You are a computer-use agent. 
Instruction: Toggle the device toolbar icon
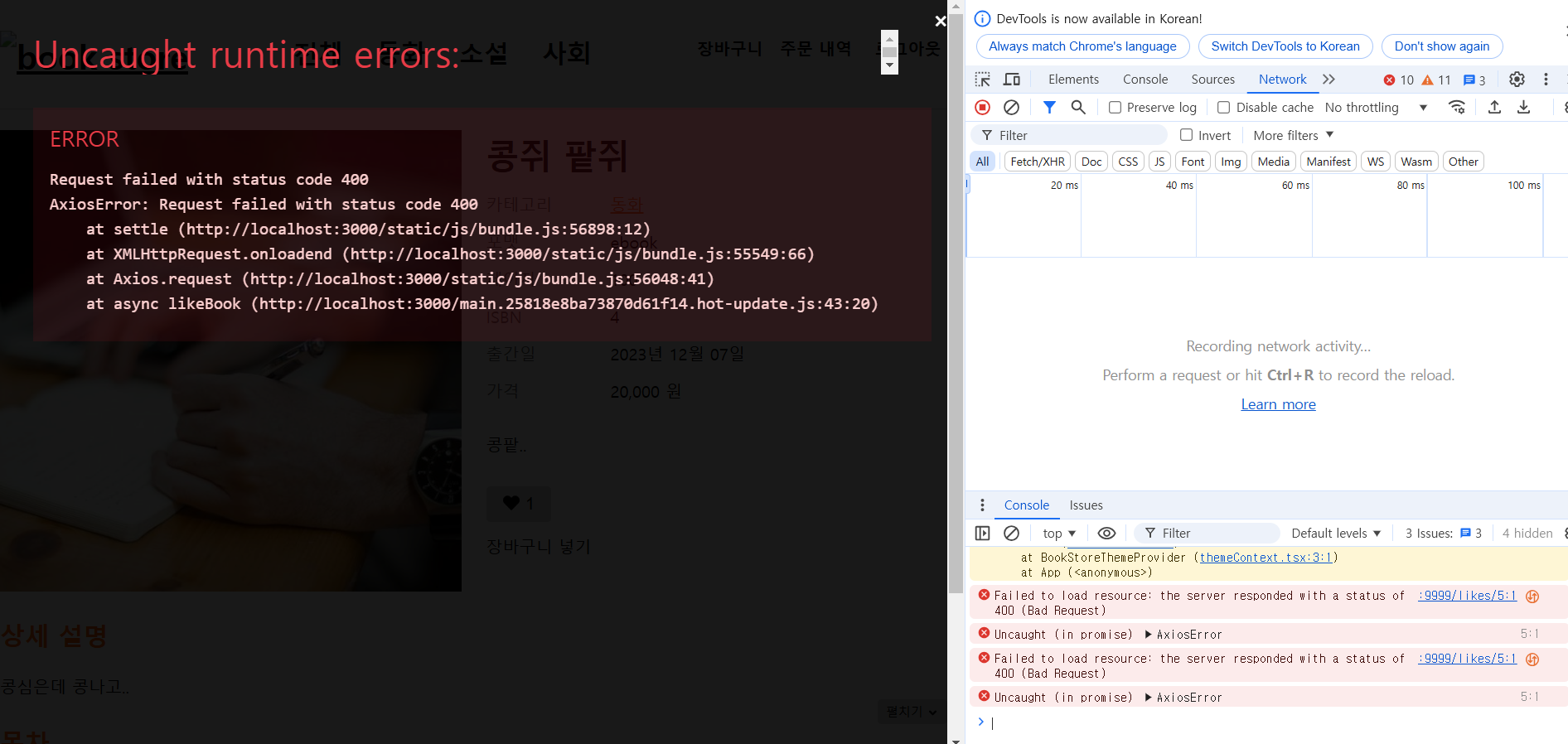pyautogui.click(x=1012, y=80)
